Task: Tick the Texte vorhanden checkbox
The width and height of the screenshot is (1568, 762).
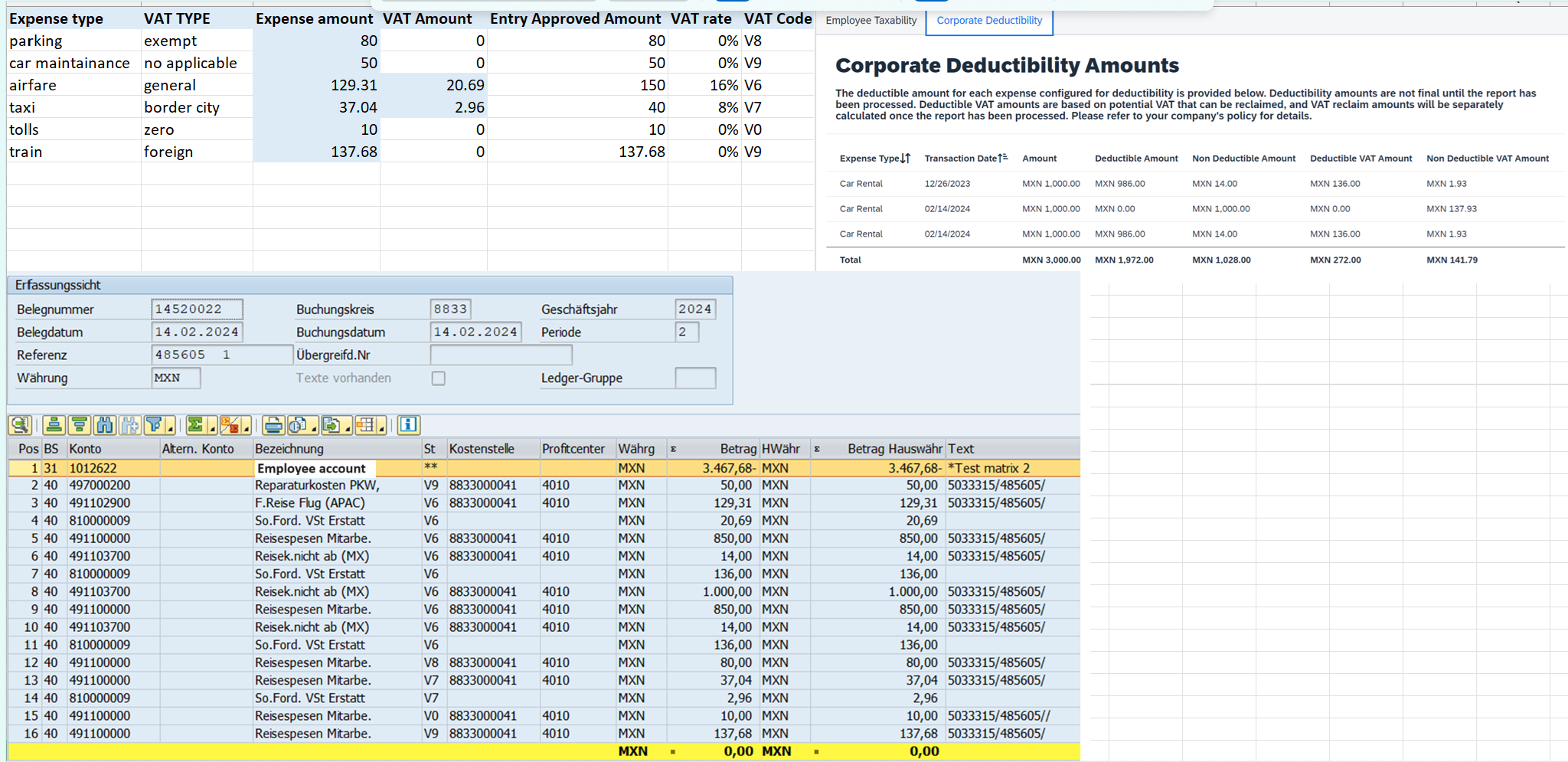Action: click(439, 378)
